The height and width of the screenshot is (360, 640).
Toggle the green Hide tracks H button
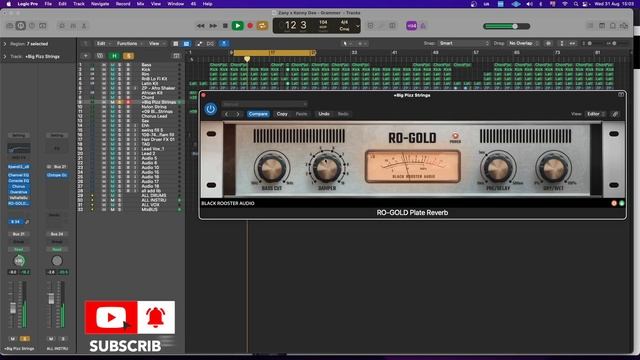[x=114, y=56]
